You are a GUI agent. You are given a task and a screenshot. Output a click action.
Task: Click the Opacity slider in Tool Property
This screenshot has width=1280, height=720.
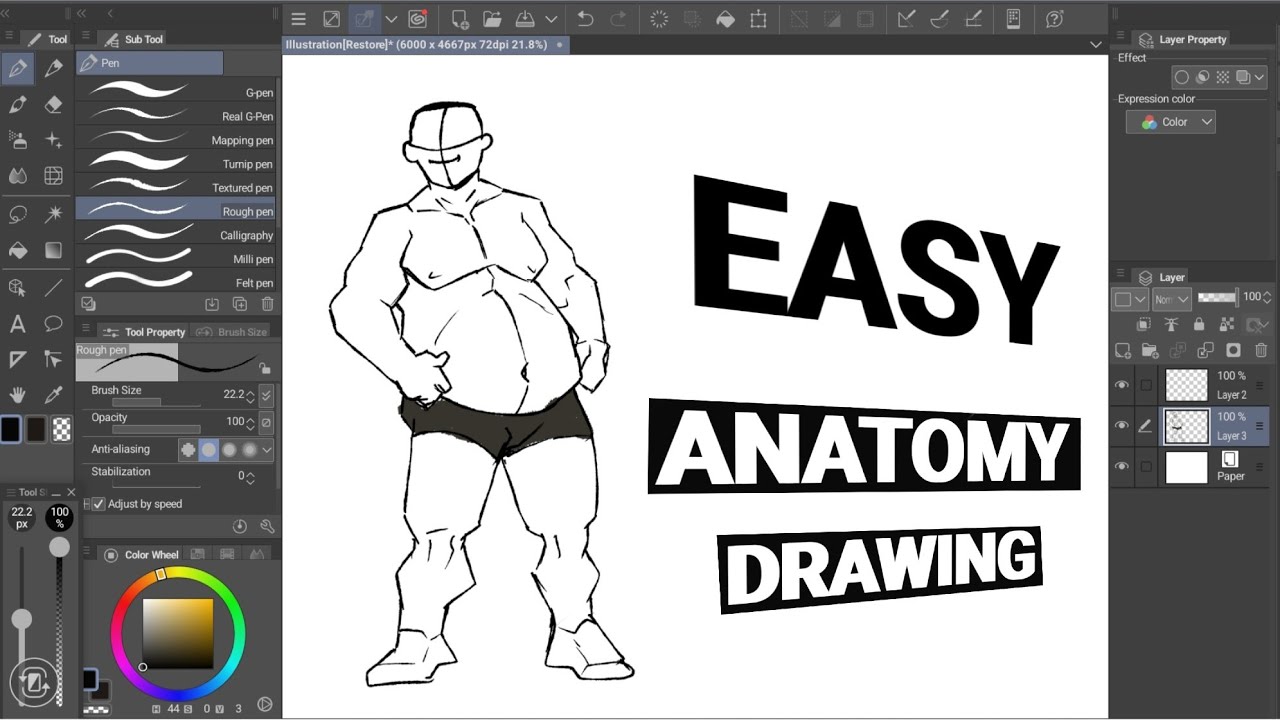point(158,430)
